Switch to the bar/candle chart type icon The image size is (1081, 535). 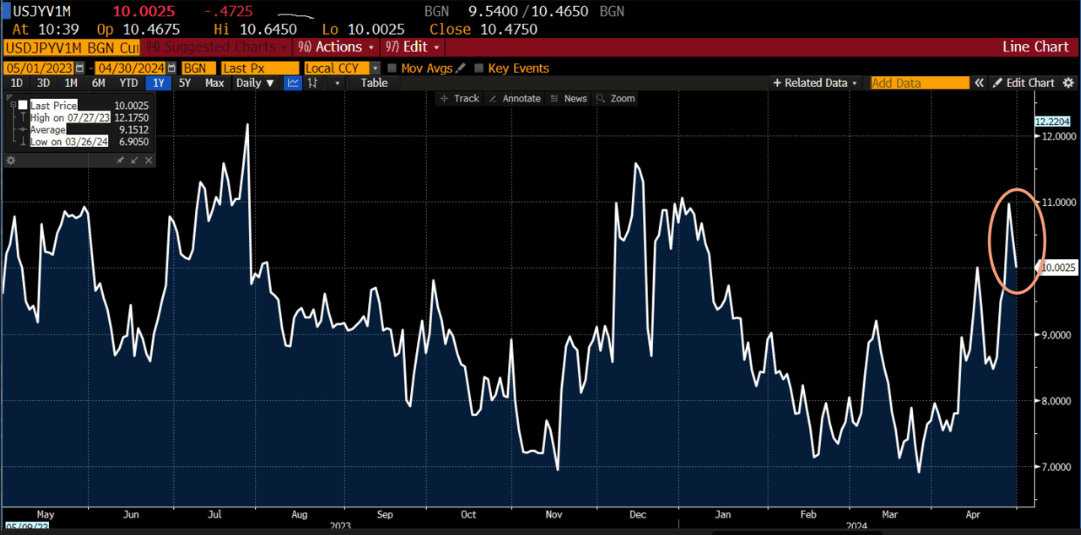coord(313,83)
